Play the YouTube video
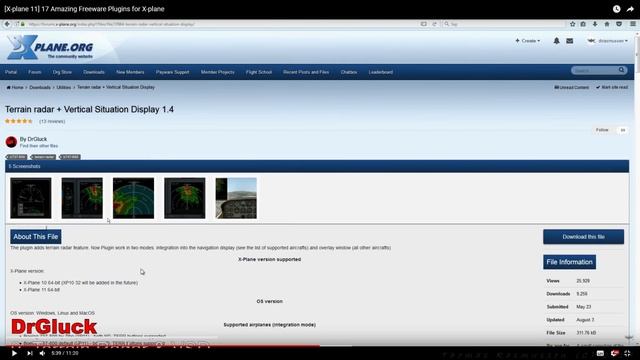 click(x=14, y=353)
